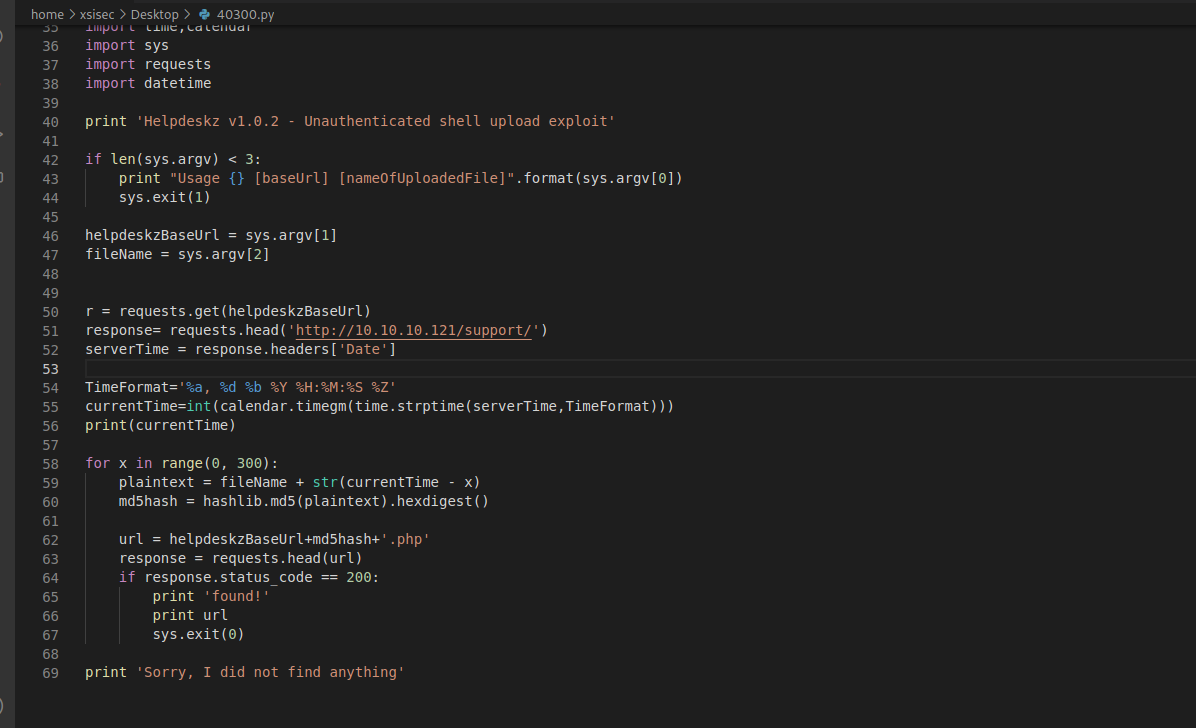The image size is (1196, 728).
Task: Open the 'xsisec' breadcrumb segment
Action: [97, 14]
